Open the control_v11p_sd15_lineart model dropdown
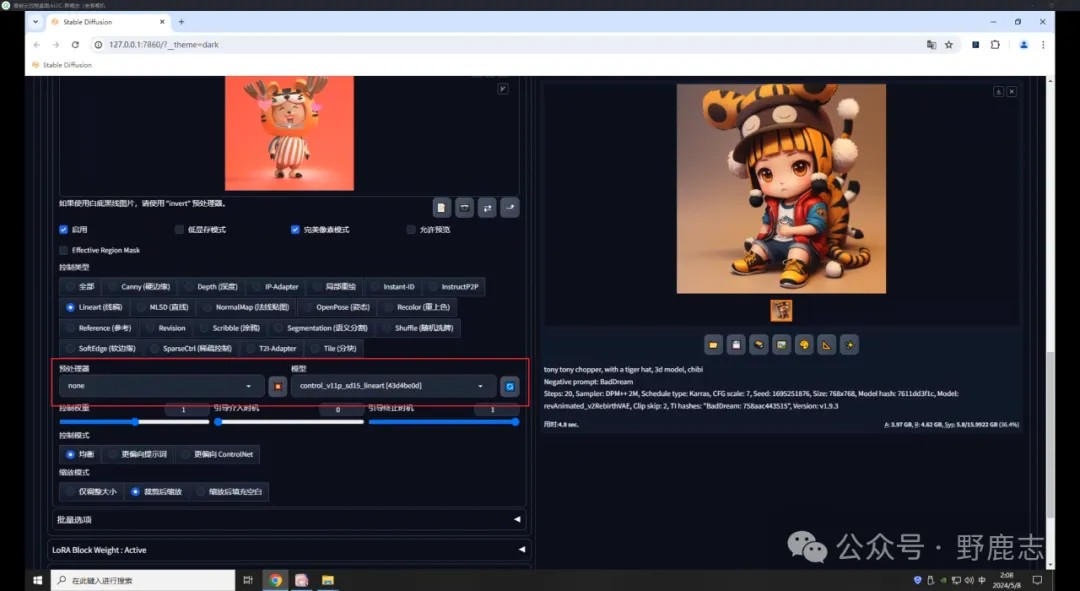The width and height of the screenshot is (1080, 591). (393, 386)
